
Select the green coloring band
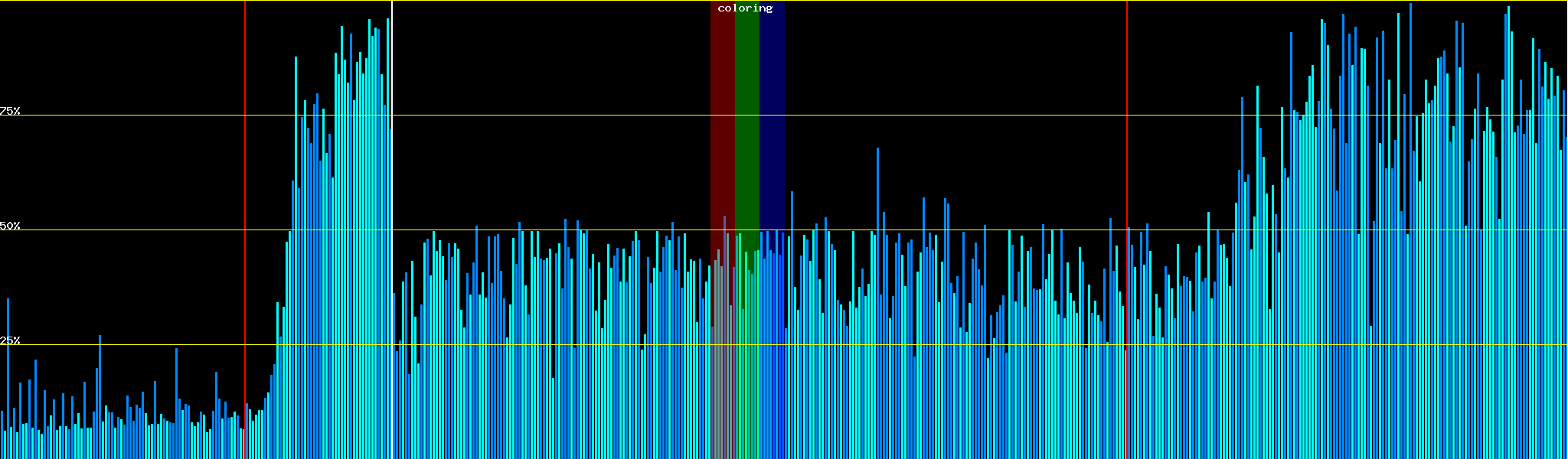pyautogui.click(x=746, y=115)
